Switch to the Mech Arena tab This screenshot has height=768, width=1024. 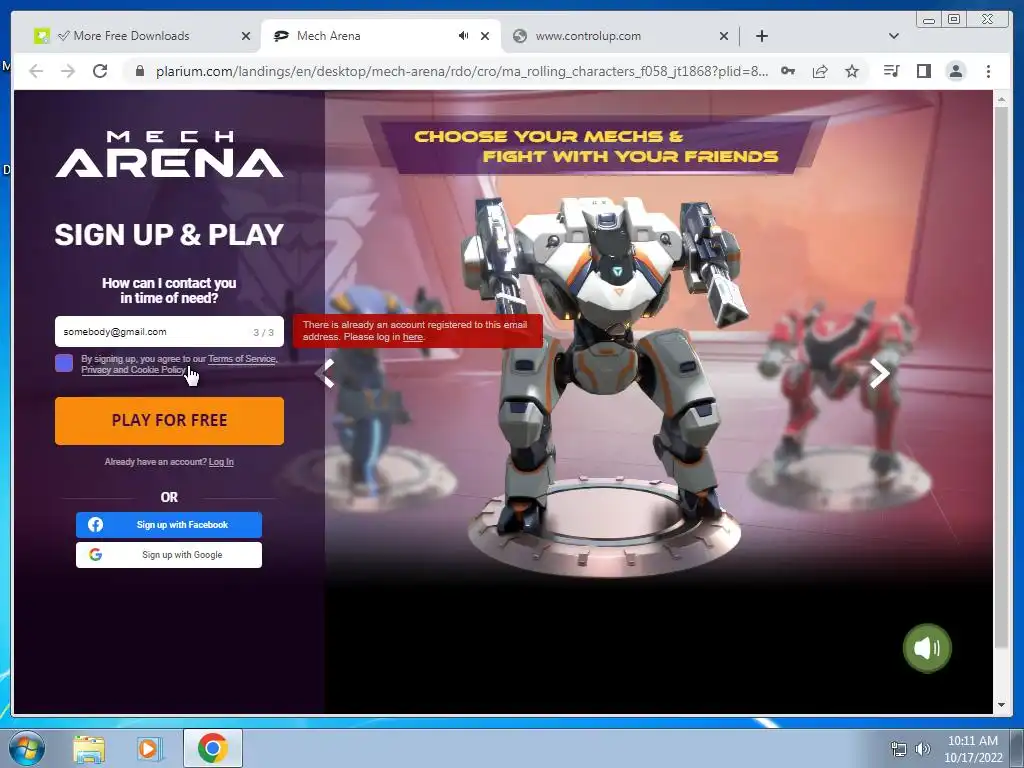tap(366, 36)
